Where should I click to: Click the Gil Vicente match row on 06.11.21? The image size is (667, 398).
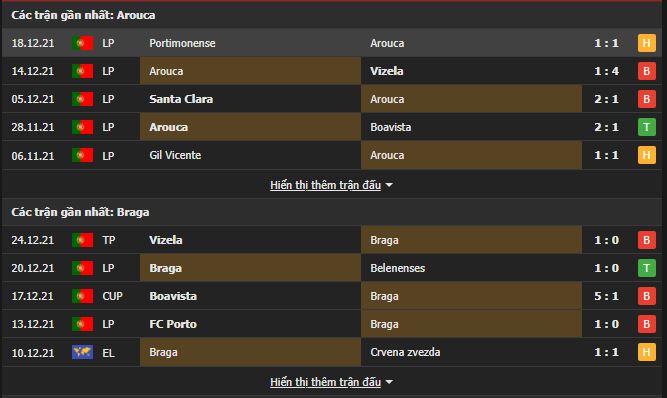coord(332,155)
